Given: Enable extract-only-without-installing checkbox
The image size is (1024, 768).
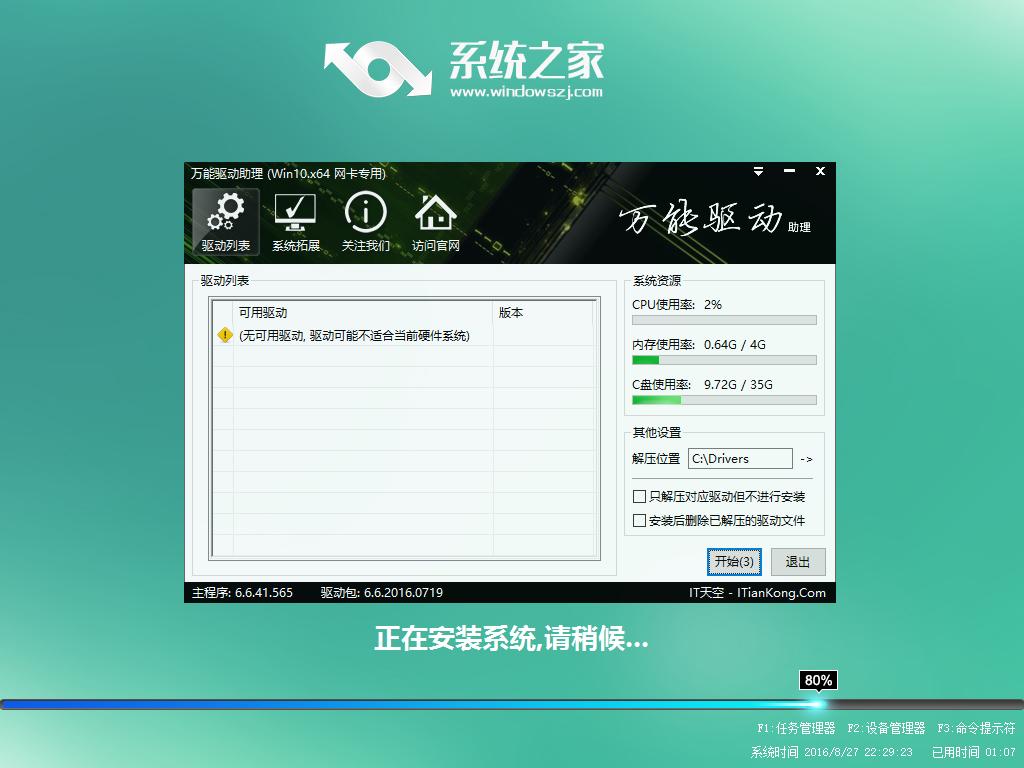Looking at the screenshot, I should (637, 496).
